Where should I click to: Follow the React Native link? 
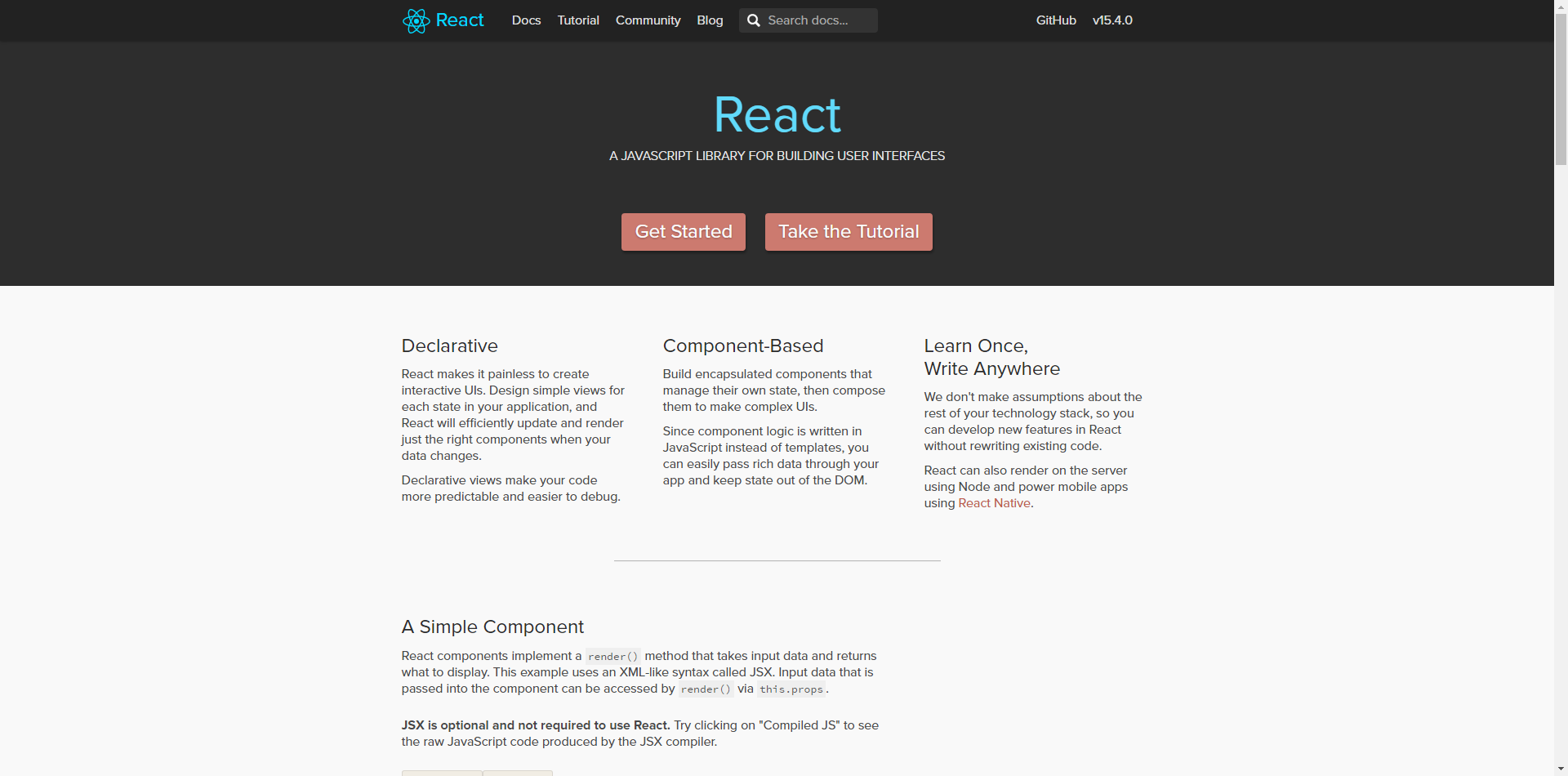pyautogui.click(x=994, y=503)
